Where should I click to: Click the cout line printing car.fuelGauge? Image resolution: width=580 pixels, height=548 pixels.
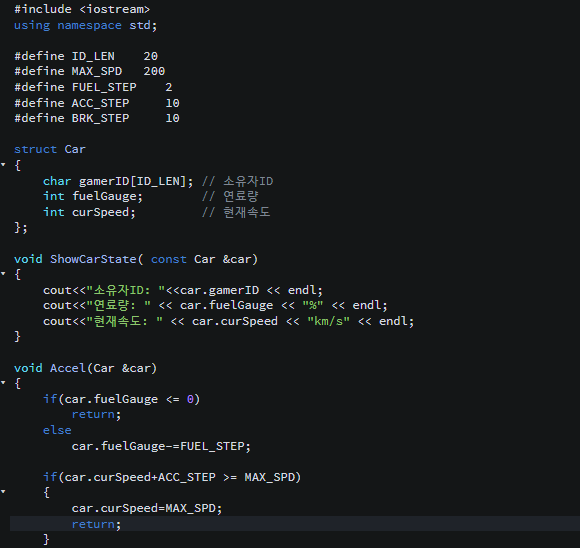215,305
